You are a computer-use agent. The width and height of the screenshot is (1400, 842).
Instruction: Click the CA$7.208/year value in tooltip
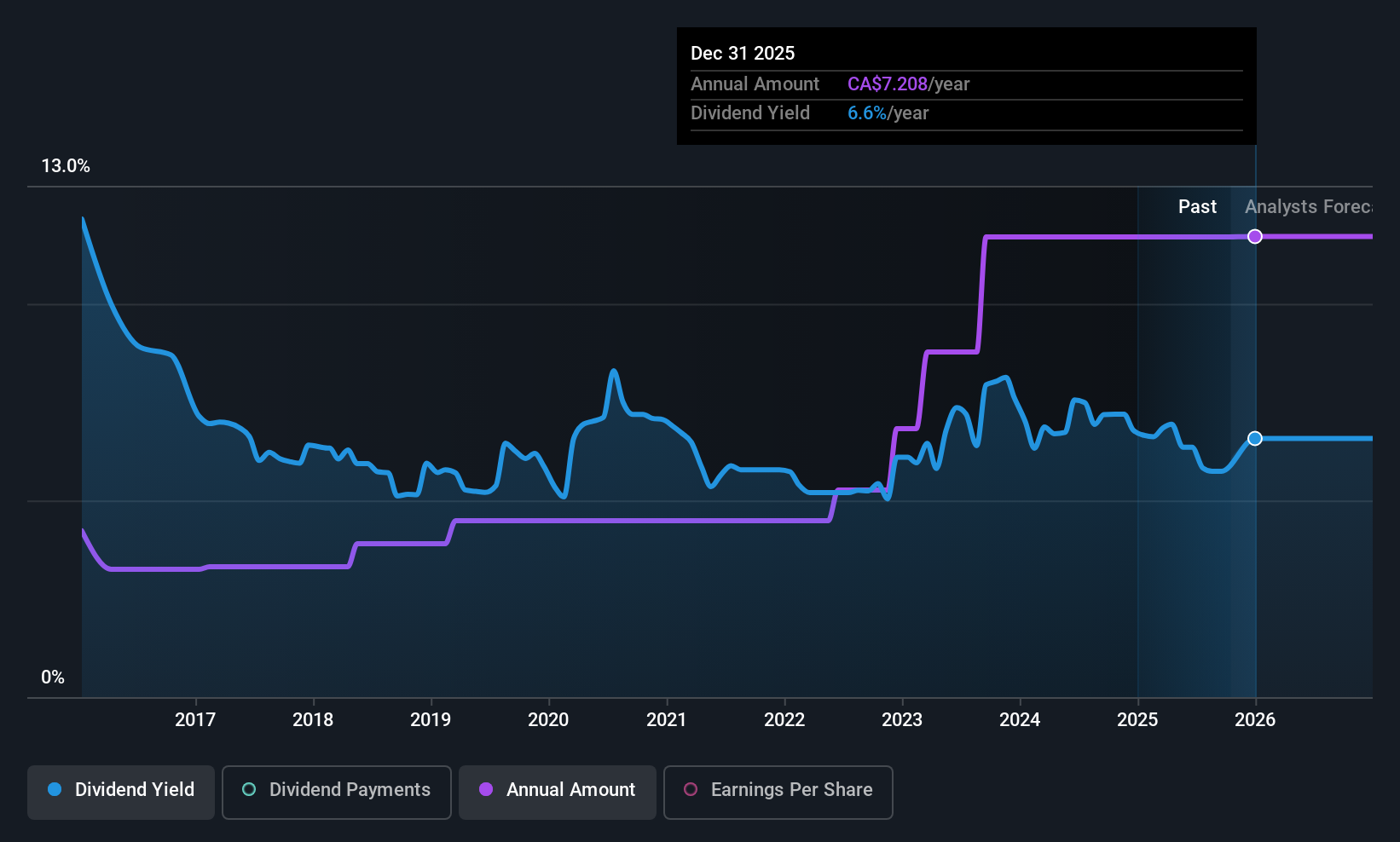908,84
